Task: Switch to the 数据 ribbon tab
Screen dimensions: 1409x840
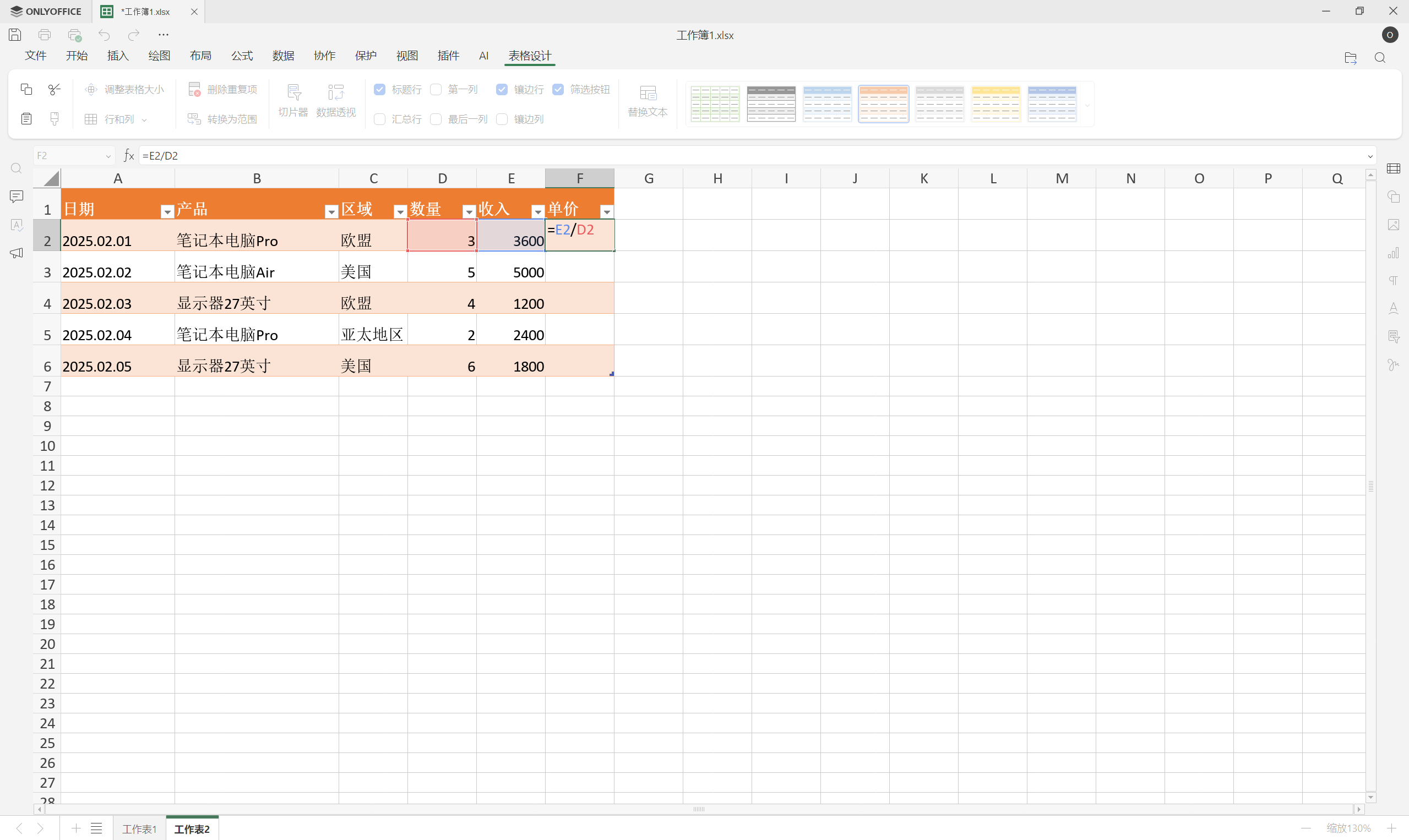Action: [x=283, y=56]
